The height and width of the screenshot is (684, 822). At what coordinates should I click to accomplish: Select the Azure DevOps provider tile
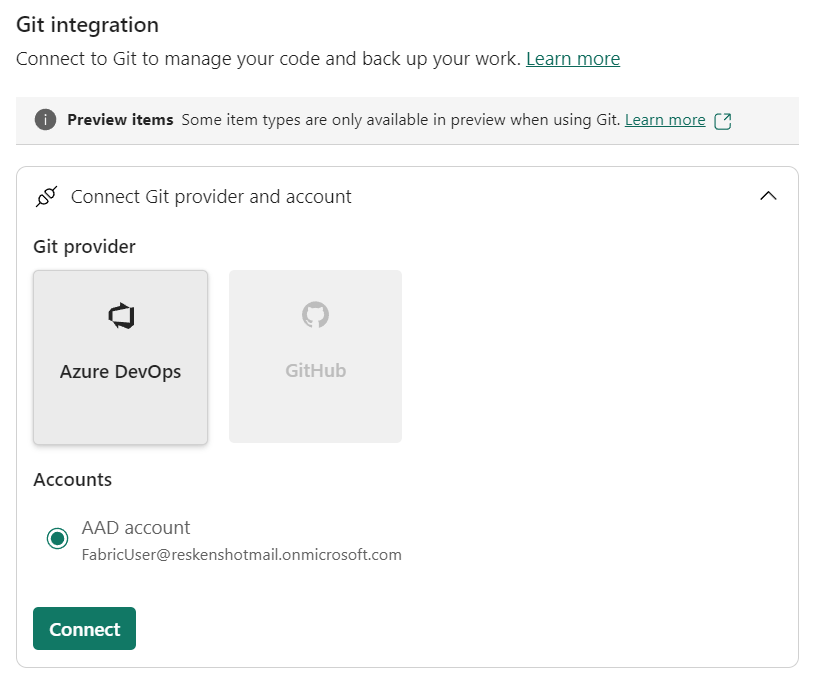pos(121,357)
